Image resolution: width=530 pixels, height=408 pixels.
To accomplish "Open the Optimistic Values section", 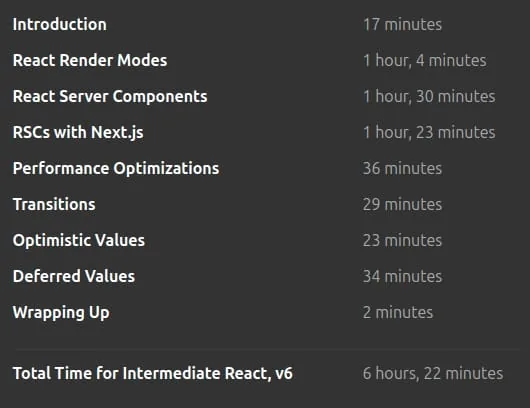I will (x=79, y=240).
